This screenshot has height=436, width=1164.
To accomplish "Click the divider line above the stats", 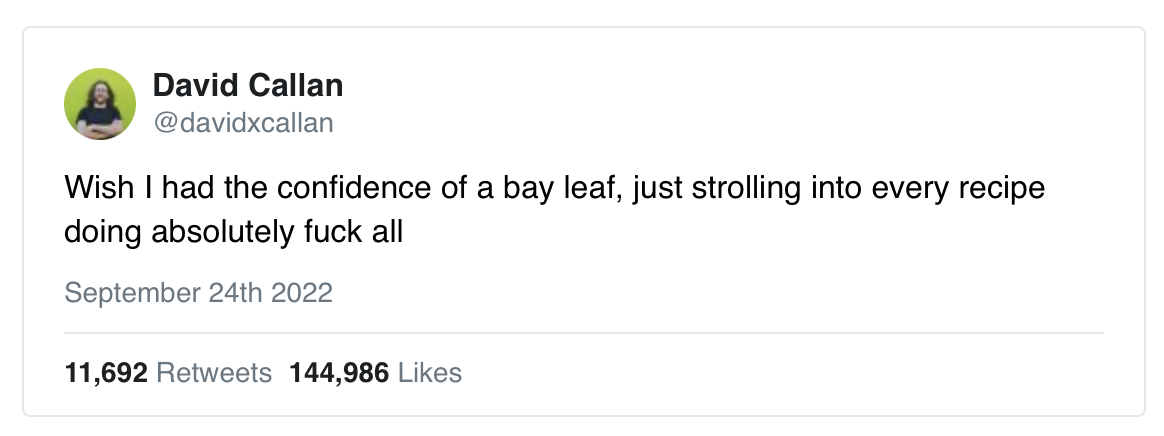I will coord(583,332).
